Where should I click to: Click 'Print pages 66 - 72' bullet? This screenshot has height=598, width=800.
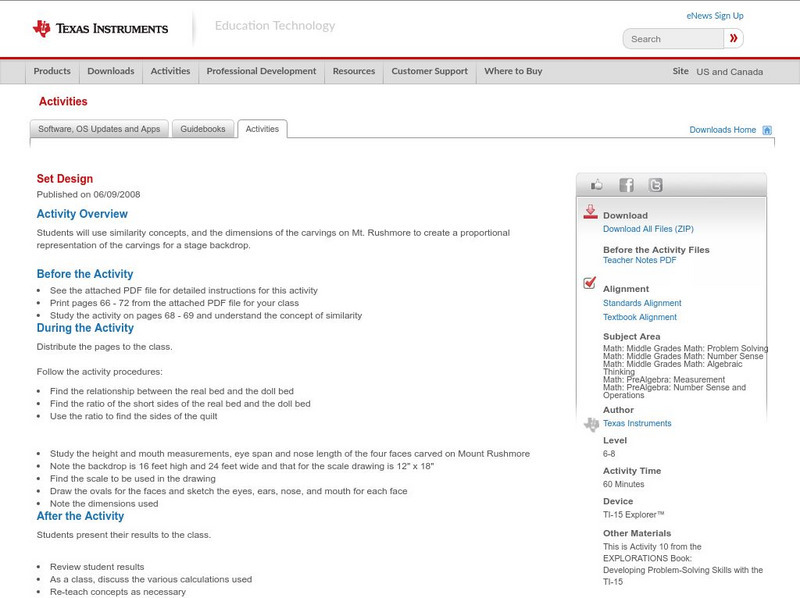pyautogui.click(x=174, y=303)
